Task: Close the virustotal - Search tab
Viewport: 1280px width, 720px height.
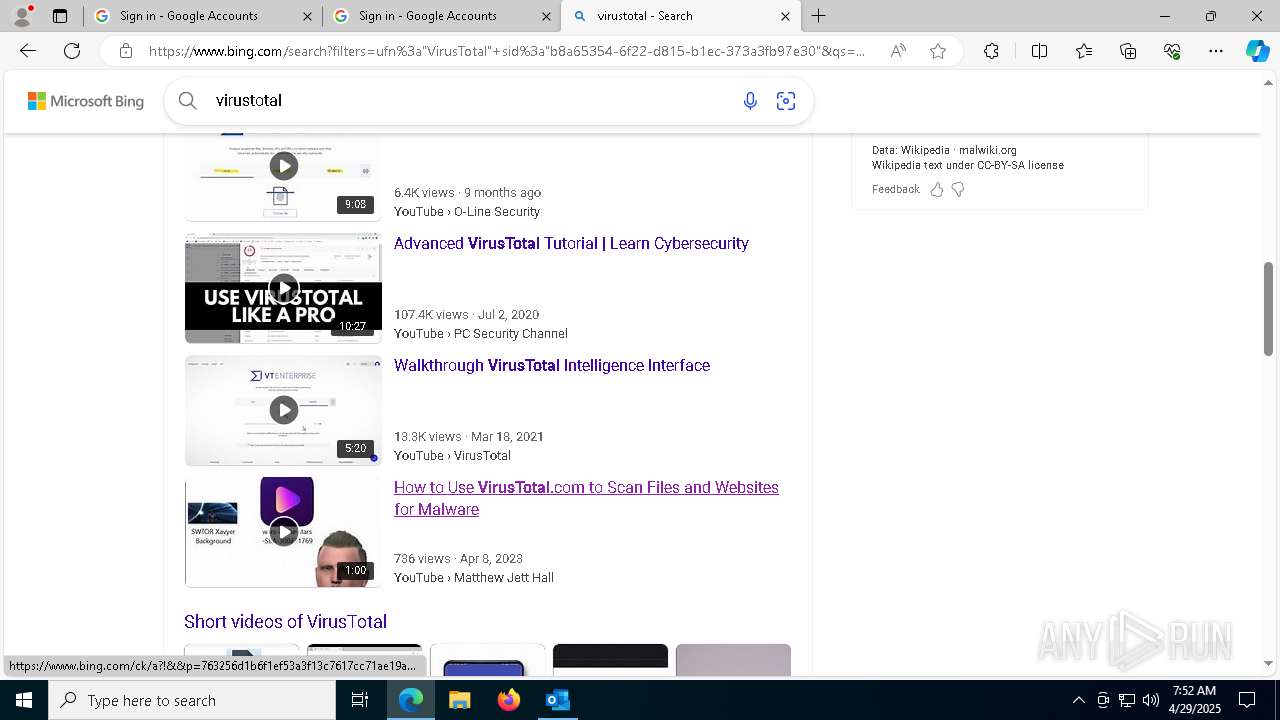Action: tap(785, 16)
